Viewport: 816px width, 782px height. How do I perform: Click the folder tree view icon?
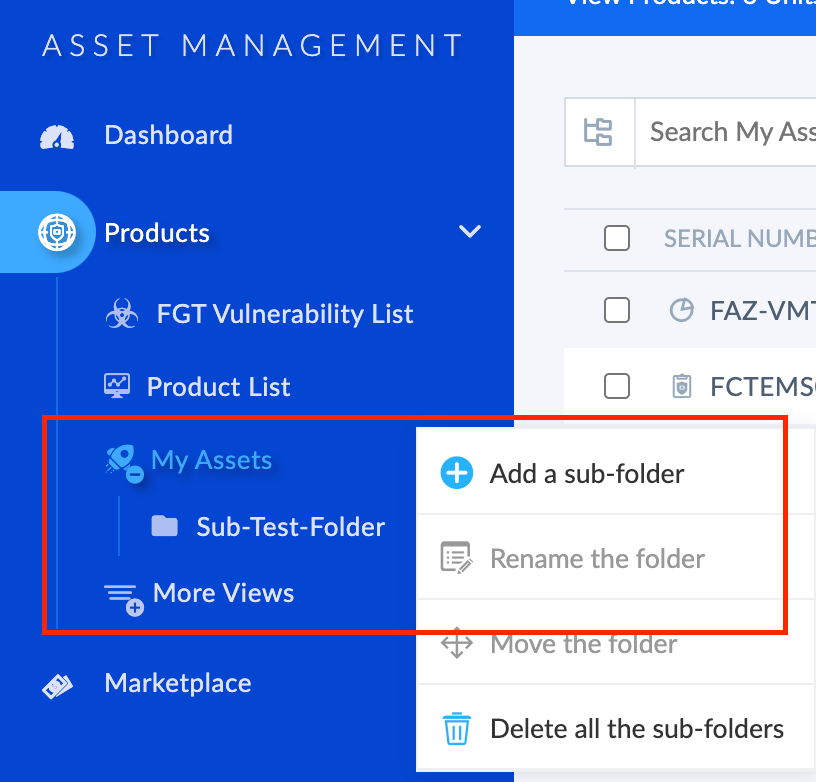click(598, 132)
